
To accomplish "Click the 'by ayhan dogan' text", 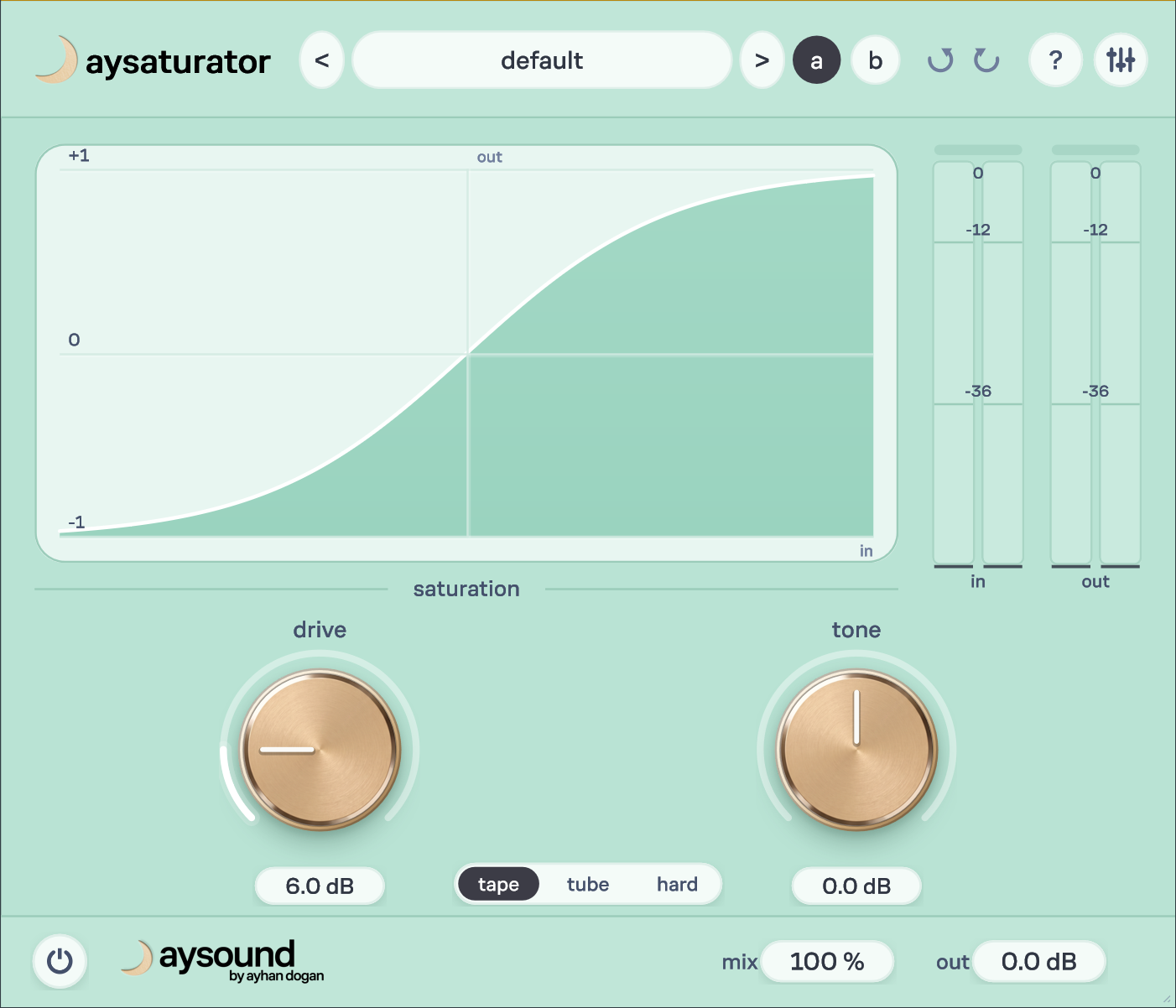I will click(276, 976).
